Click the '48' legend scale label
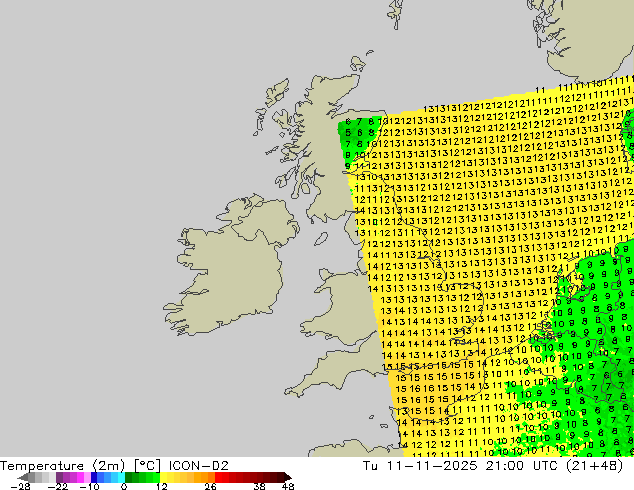This screenshot has width=634, height=490. 288,486
